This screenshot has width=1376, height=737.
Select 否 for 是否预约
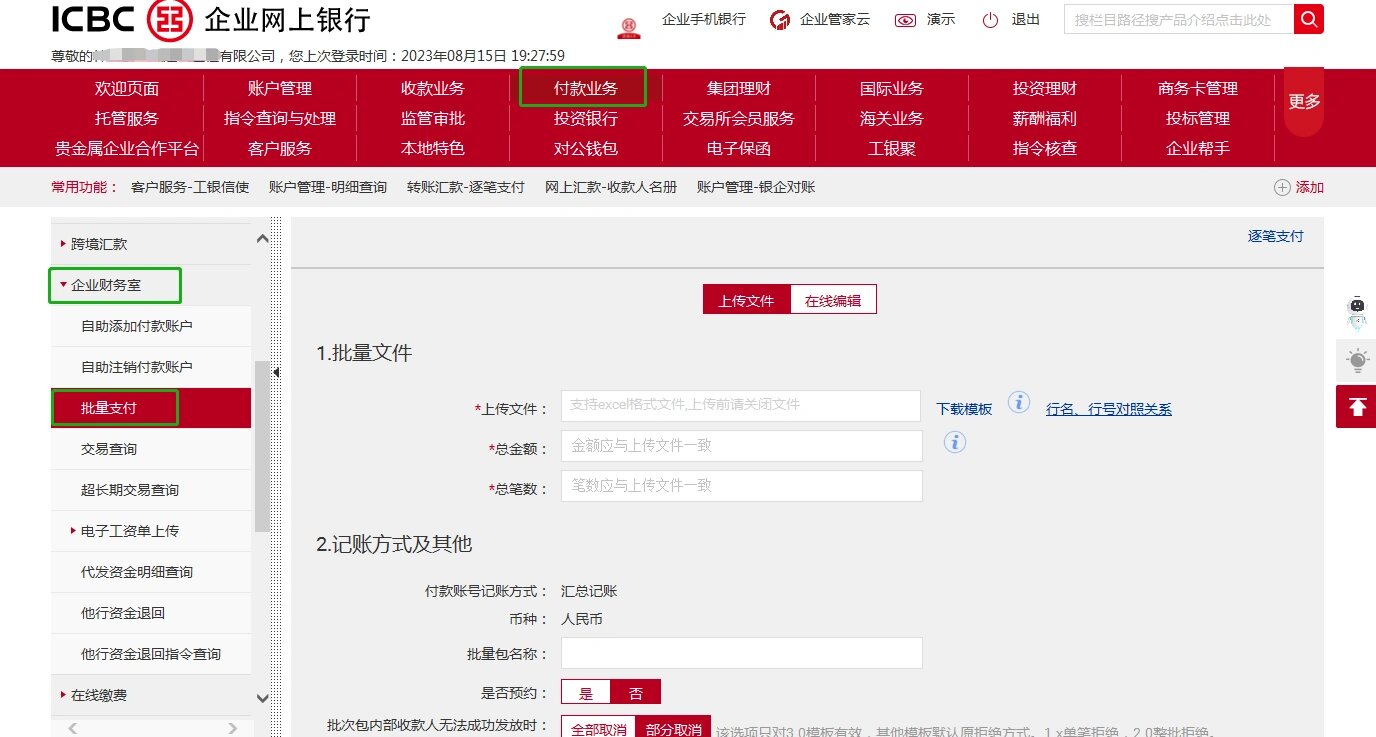pos(636,693)
